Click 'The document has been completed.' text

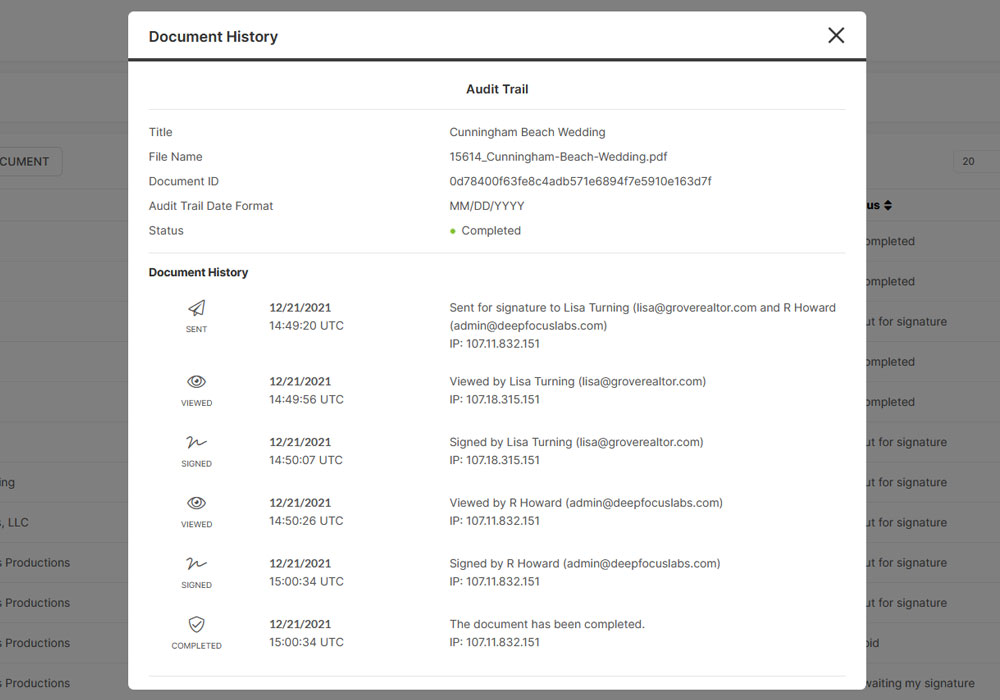[x=547, y=624]
